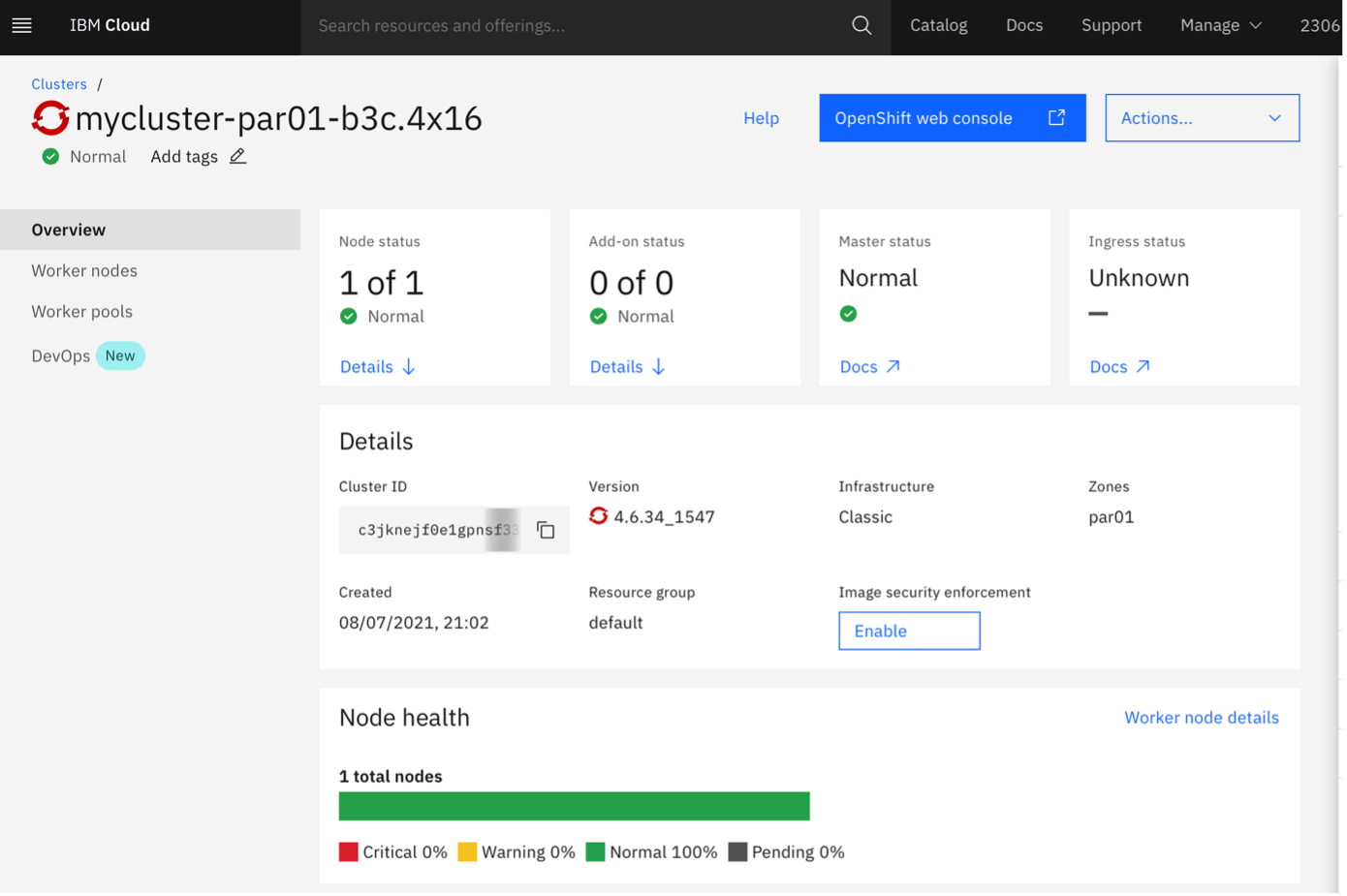The width and height of the screenshot is (1347, 896).
Task: Open Worker pools section
Action: tap(82, 312)
